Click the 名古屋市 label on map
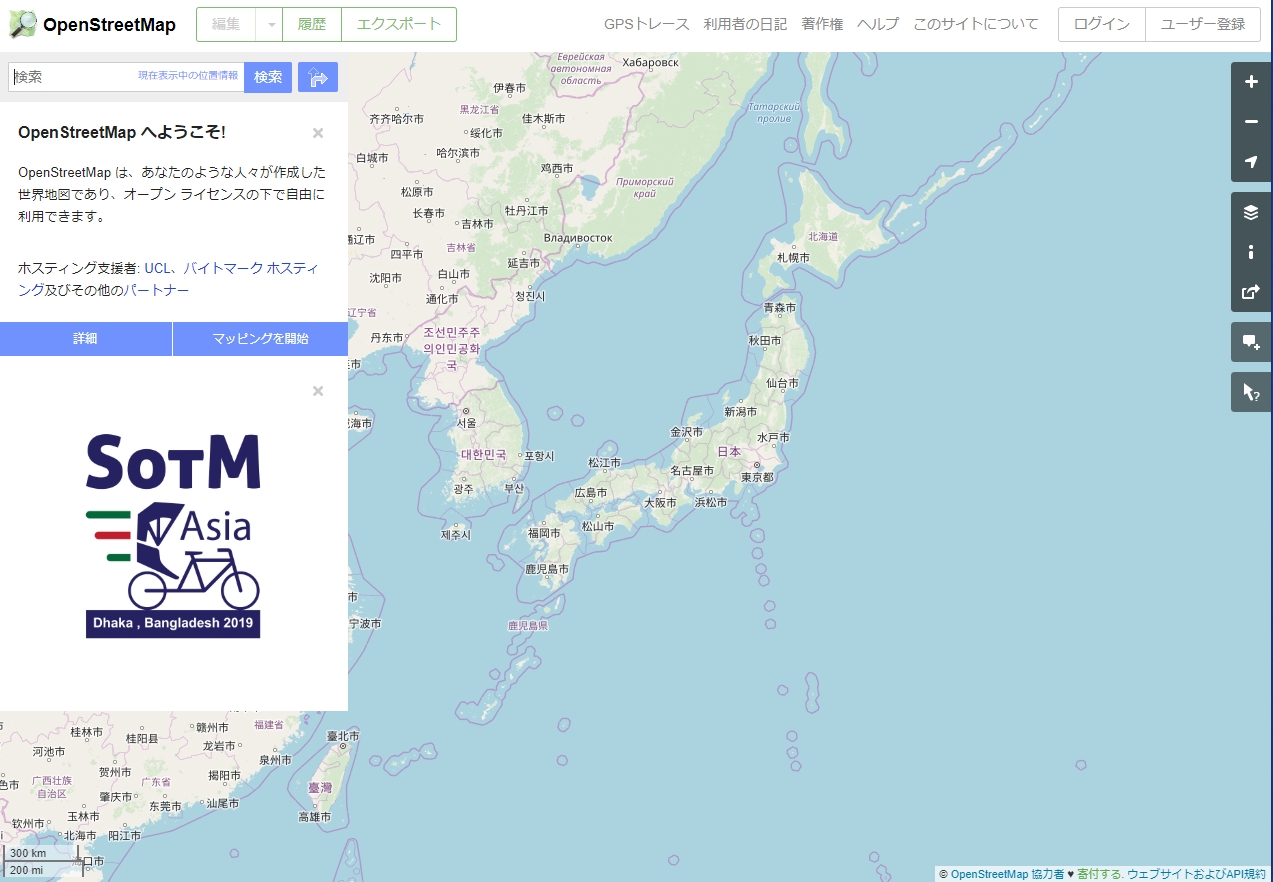1273x882 pixels. point(692,470)
